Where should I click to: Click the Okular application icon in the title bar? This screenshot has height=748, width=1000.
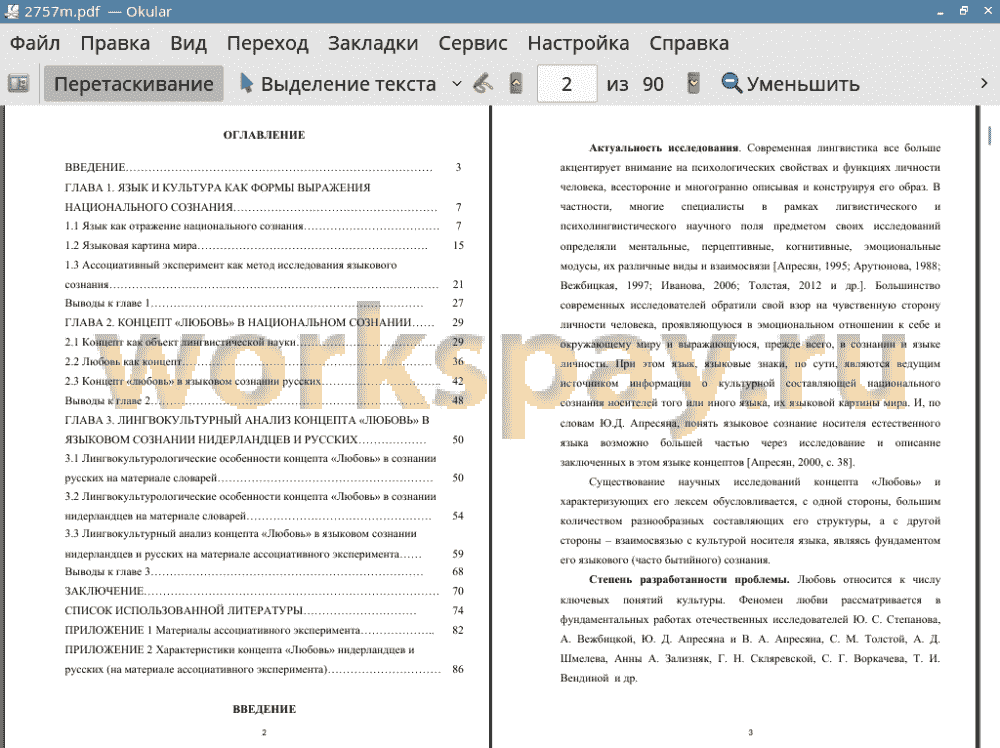(11, 11)
